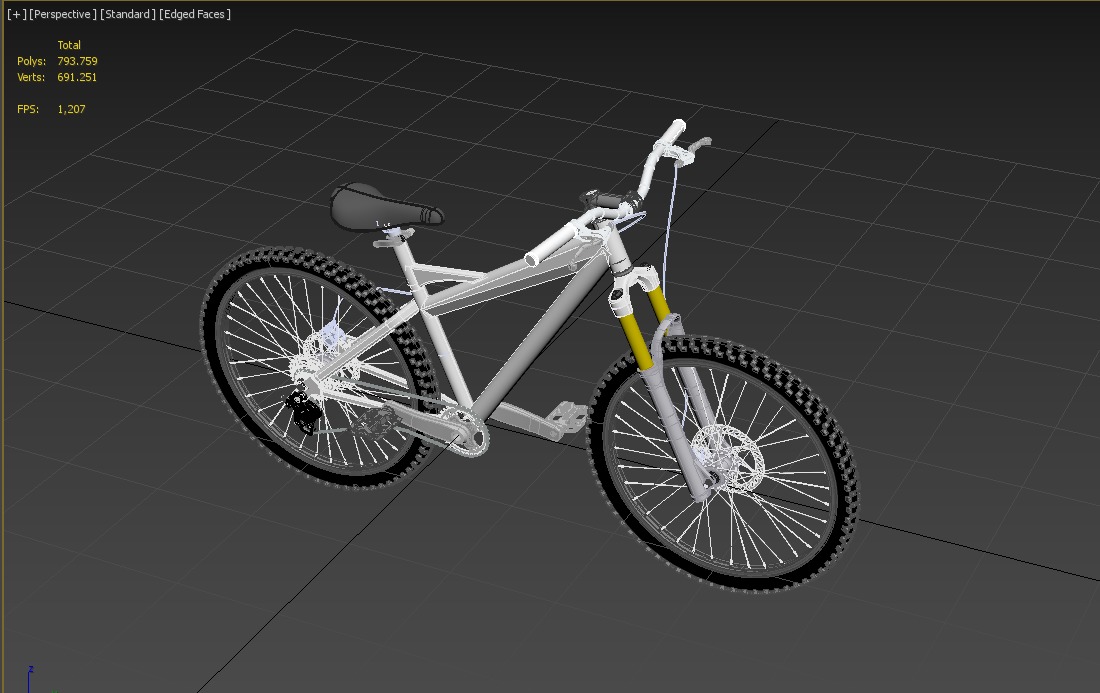1100x693 pixels.
Task: Open the Standard shading label menu
Action: pos(128,14)
